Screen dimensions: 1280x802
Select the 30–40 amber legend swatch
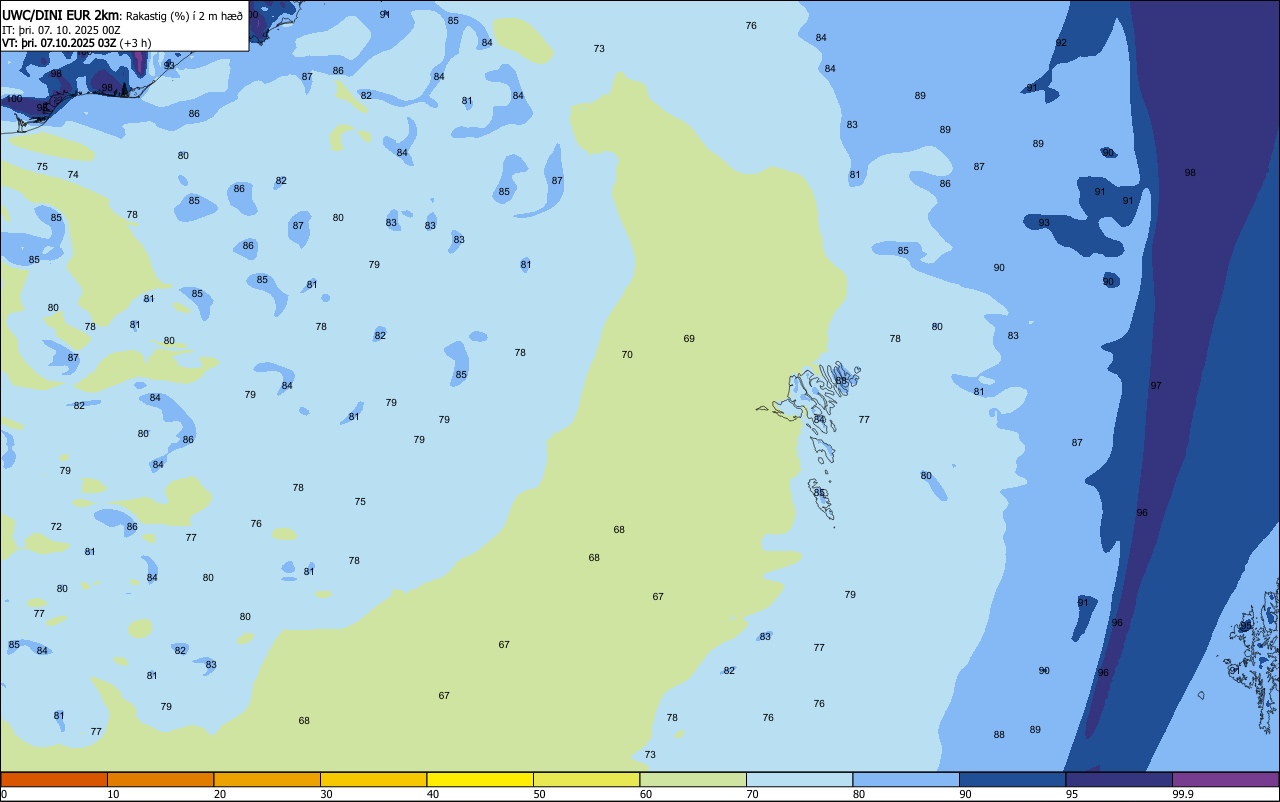click(373, 779)
